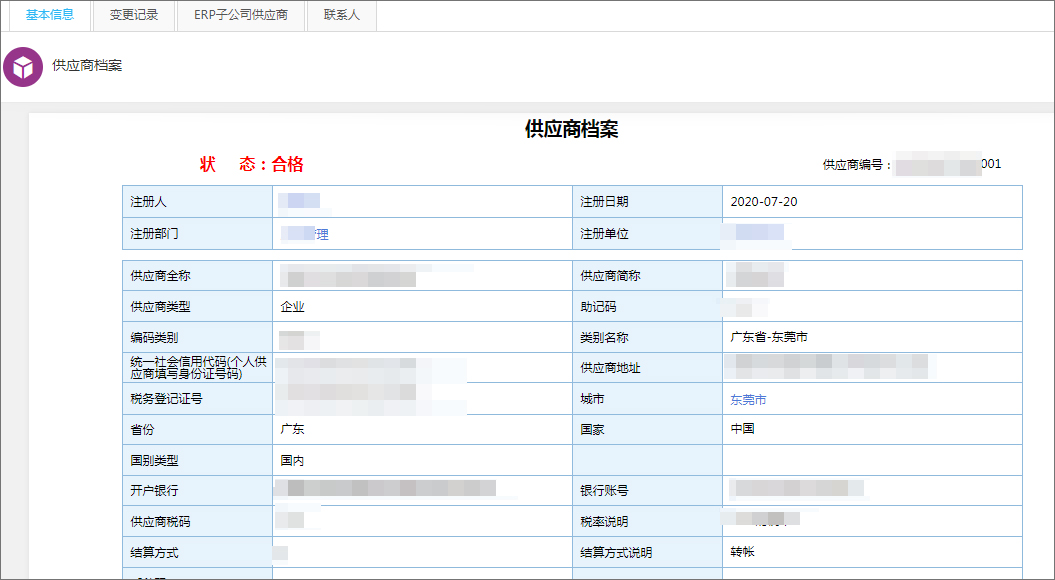Click the 国家 cell showing 中国
The image size is (1055, 580).
click(744, 429)
